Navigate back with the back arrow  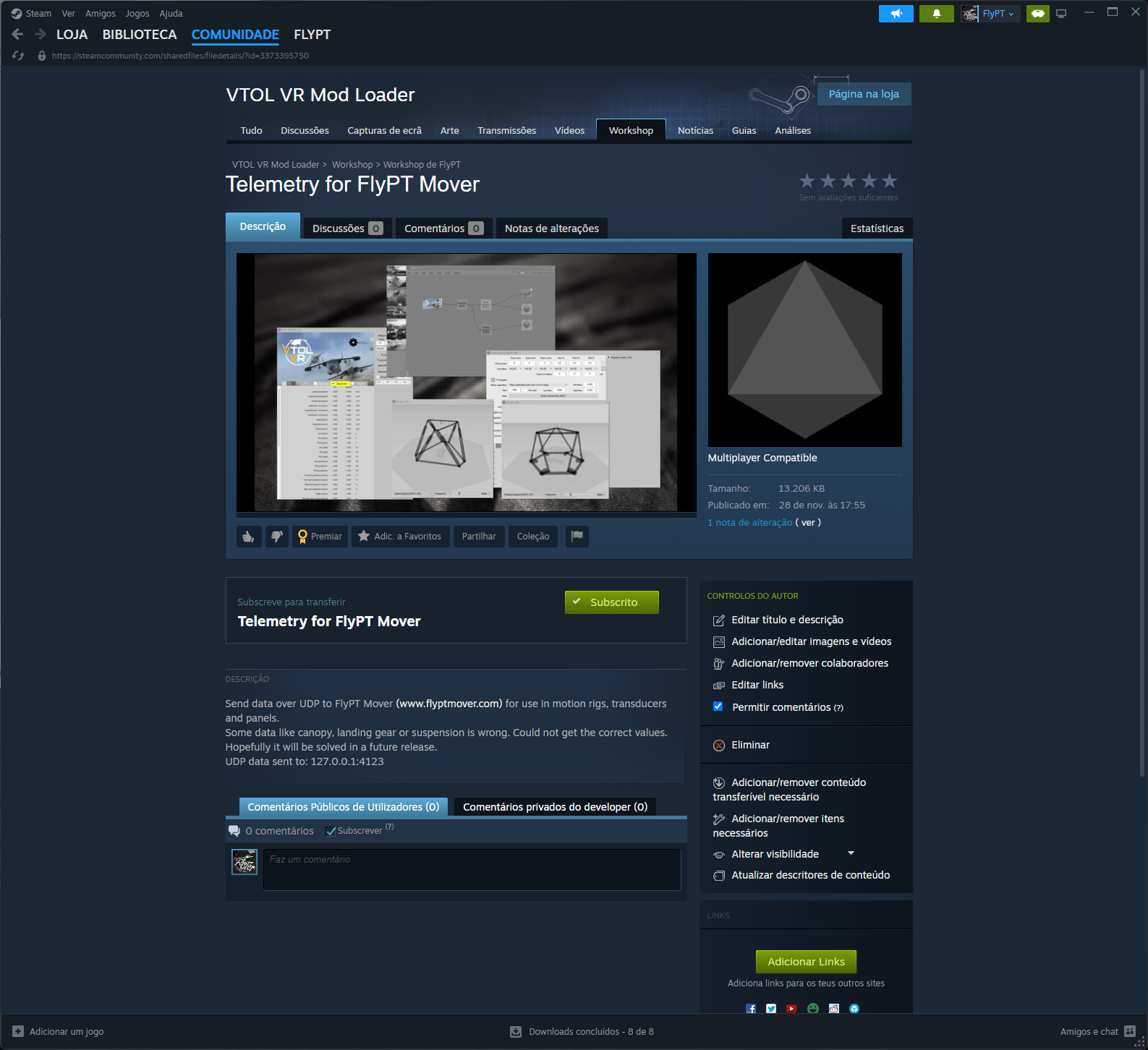click(x=18, y=34)
